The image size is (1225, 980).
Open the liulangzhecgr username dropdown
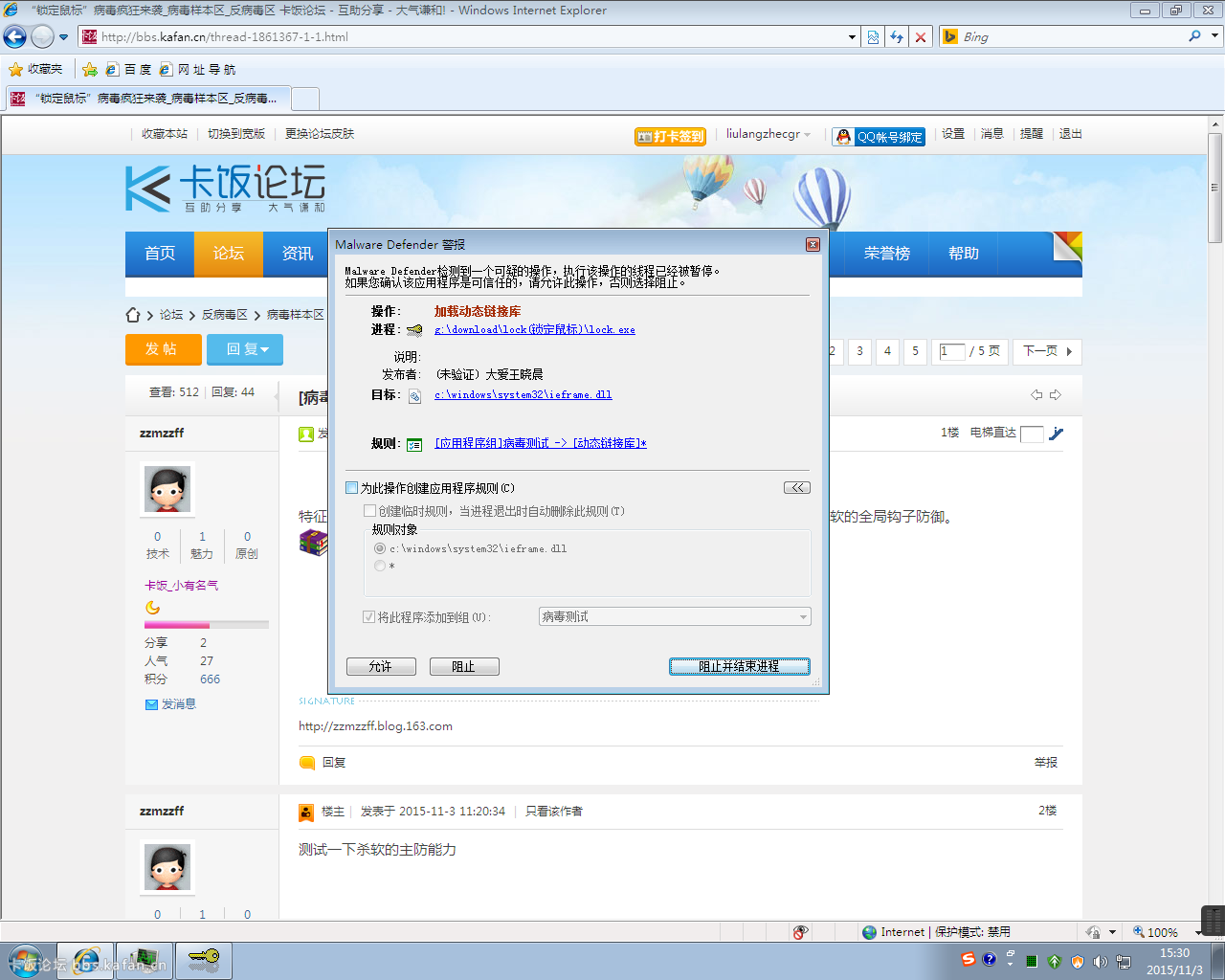[768, 135]
